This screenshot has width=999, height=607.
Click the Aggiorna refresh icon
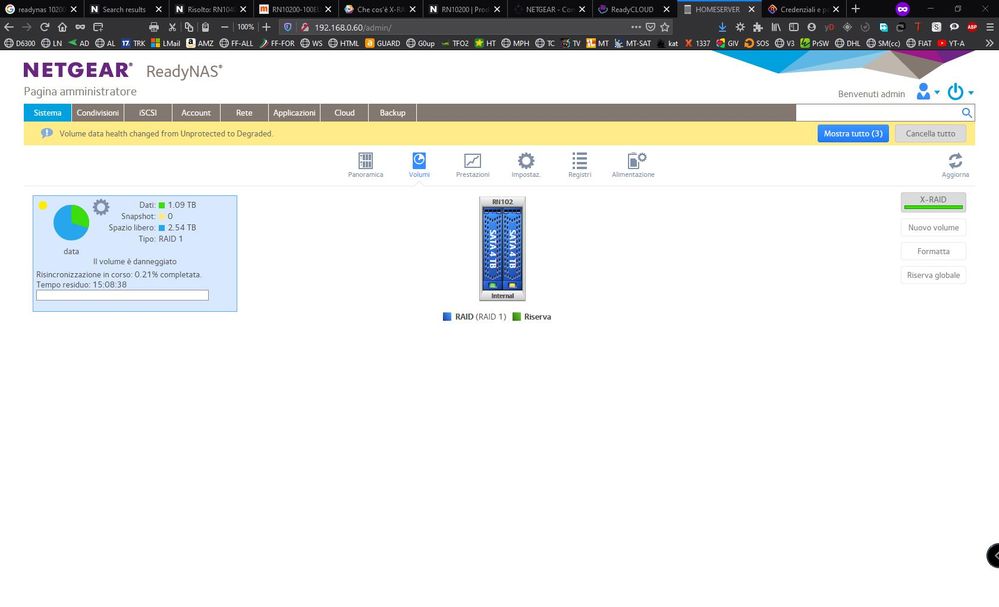pos(955,162)
